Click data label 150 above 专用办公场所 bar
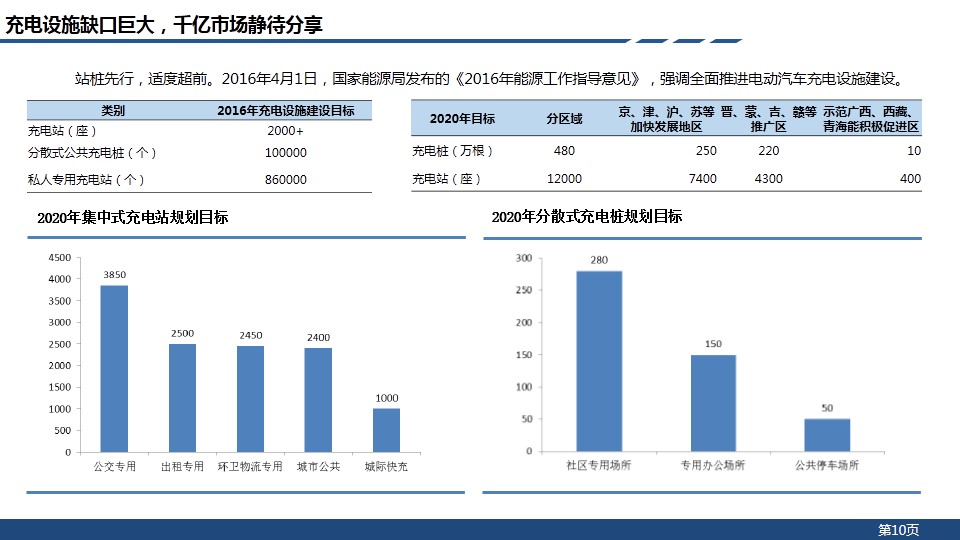Screen dimensions: 960x540 click(x=713, y=344)
